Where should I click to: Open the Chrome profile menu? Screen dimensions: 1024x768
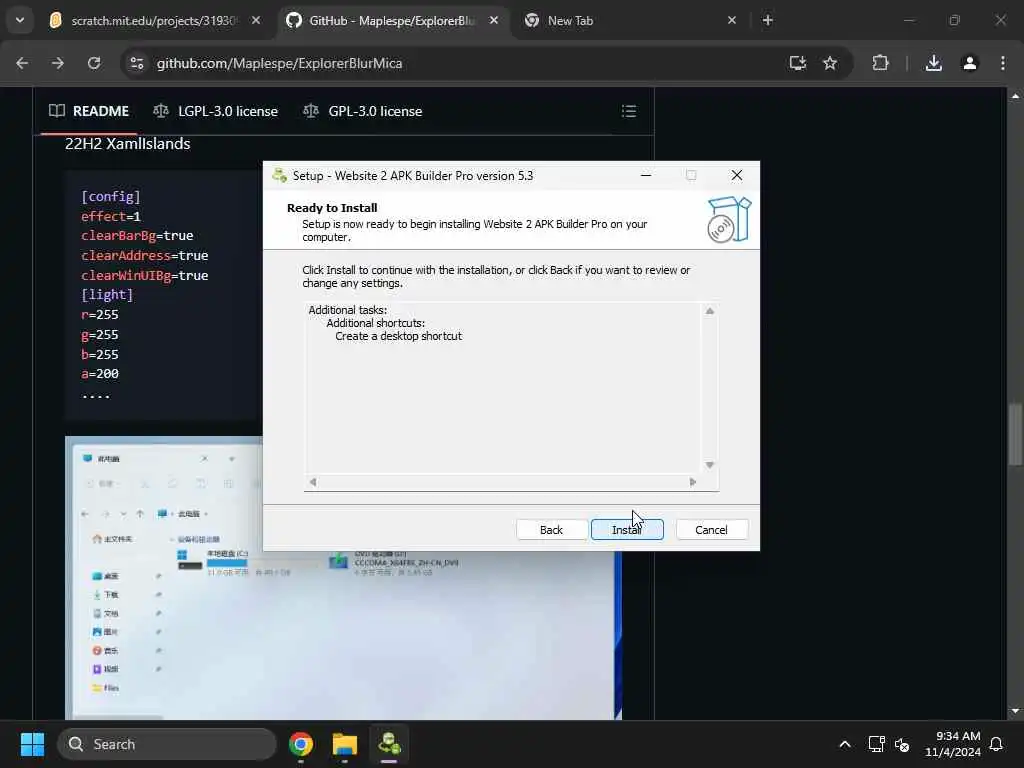coord(970,63)
